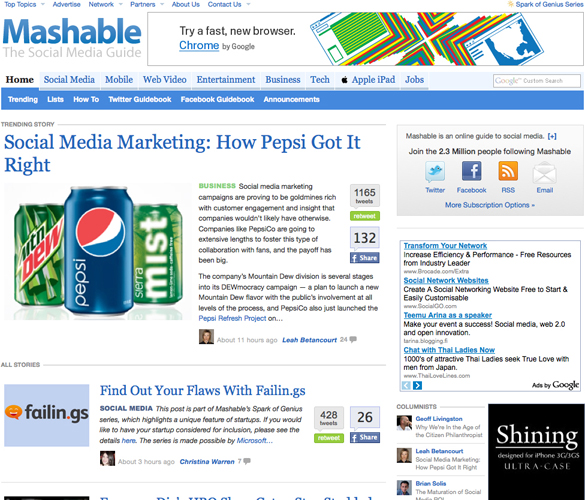Image resolution: width=585 pixels, height=500 pixels.
Task: Click Brian Solis columnist avatar
Action: [x=404, y=487]
